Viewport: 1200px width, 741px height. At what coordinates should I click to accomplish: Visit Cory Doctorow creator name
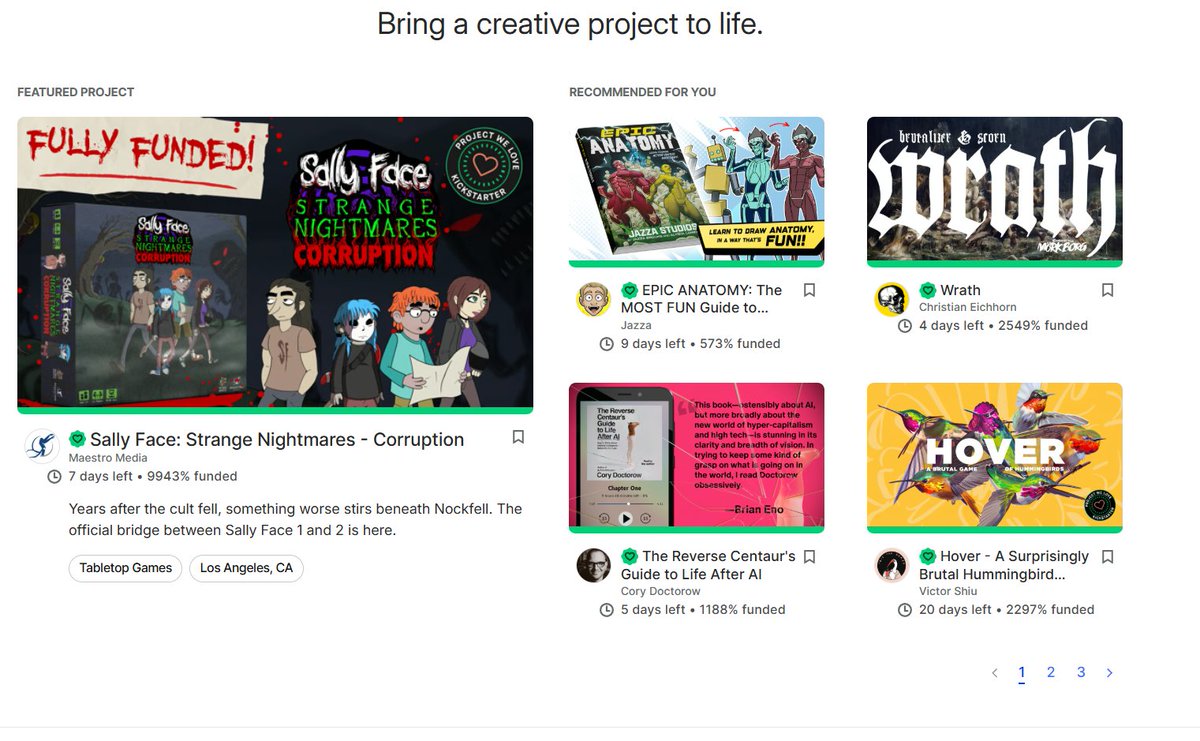(660, 591)
